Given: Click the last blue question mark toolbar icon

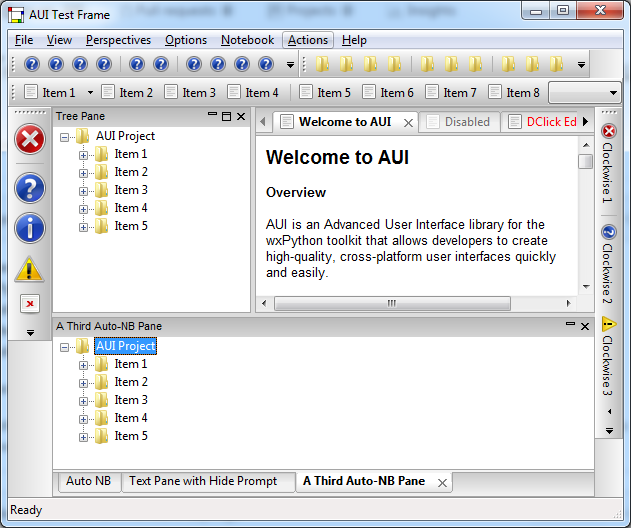Looking at the screenshot, I should [266, 64].
